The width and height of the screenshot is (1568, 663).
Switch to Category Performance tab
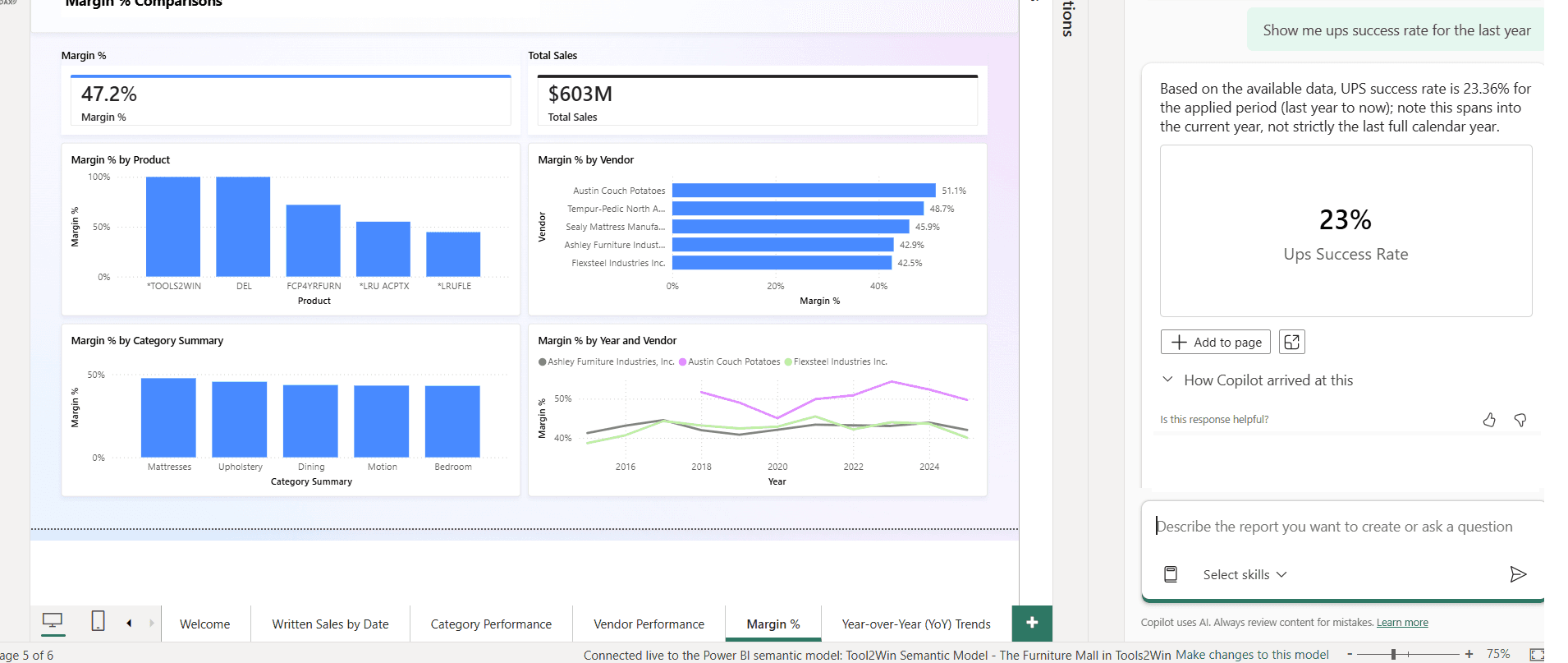(491, 624)
